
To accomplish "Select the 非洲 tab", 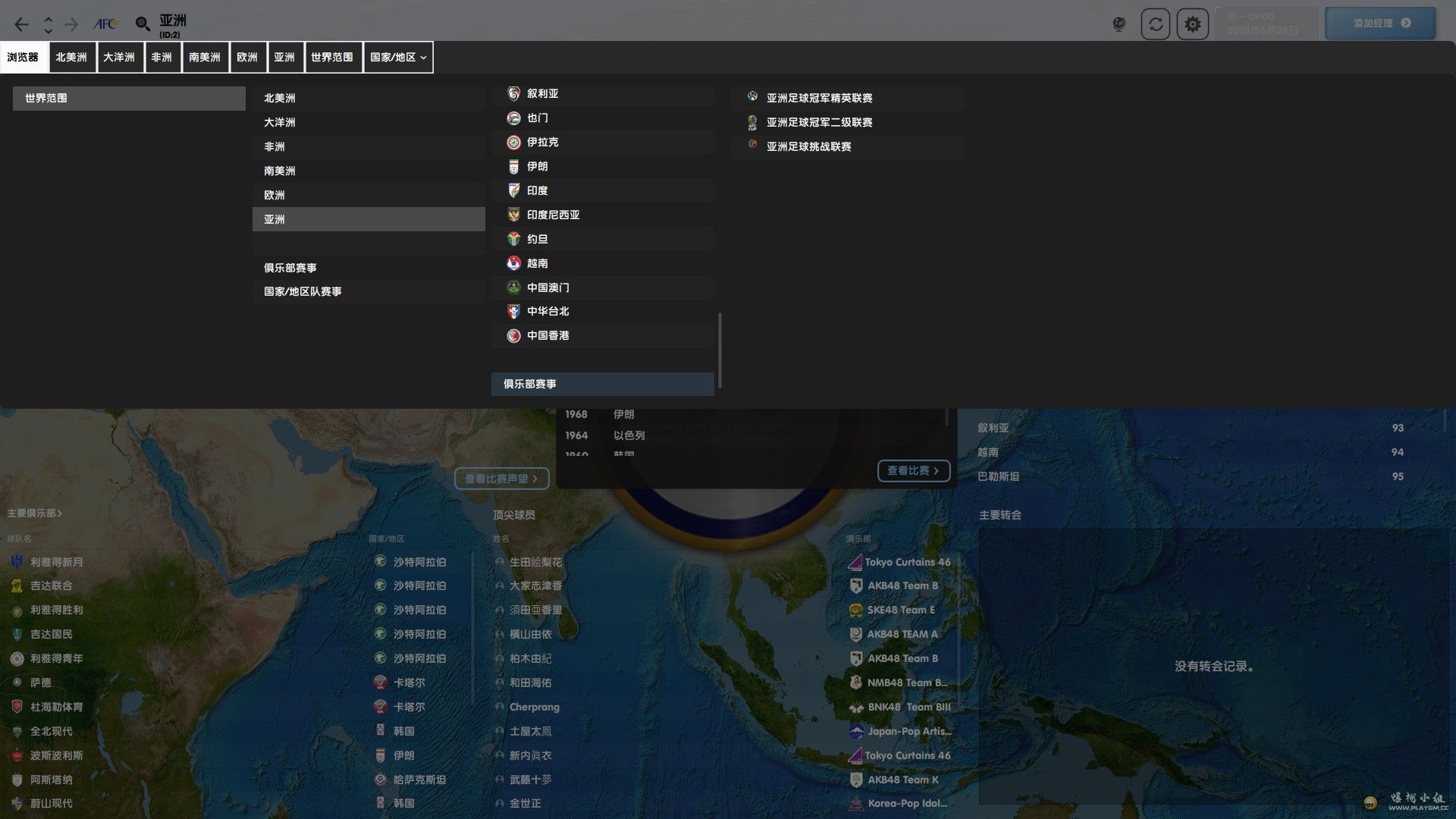I will 162,57.
